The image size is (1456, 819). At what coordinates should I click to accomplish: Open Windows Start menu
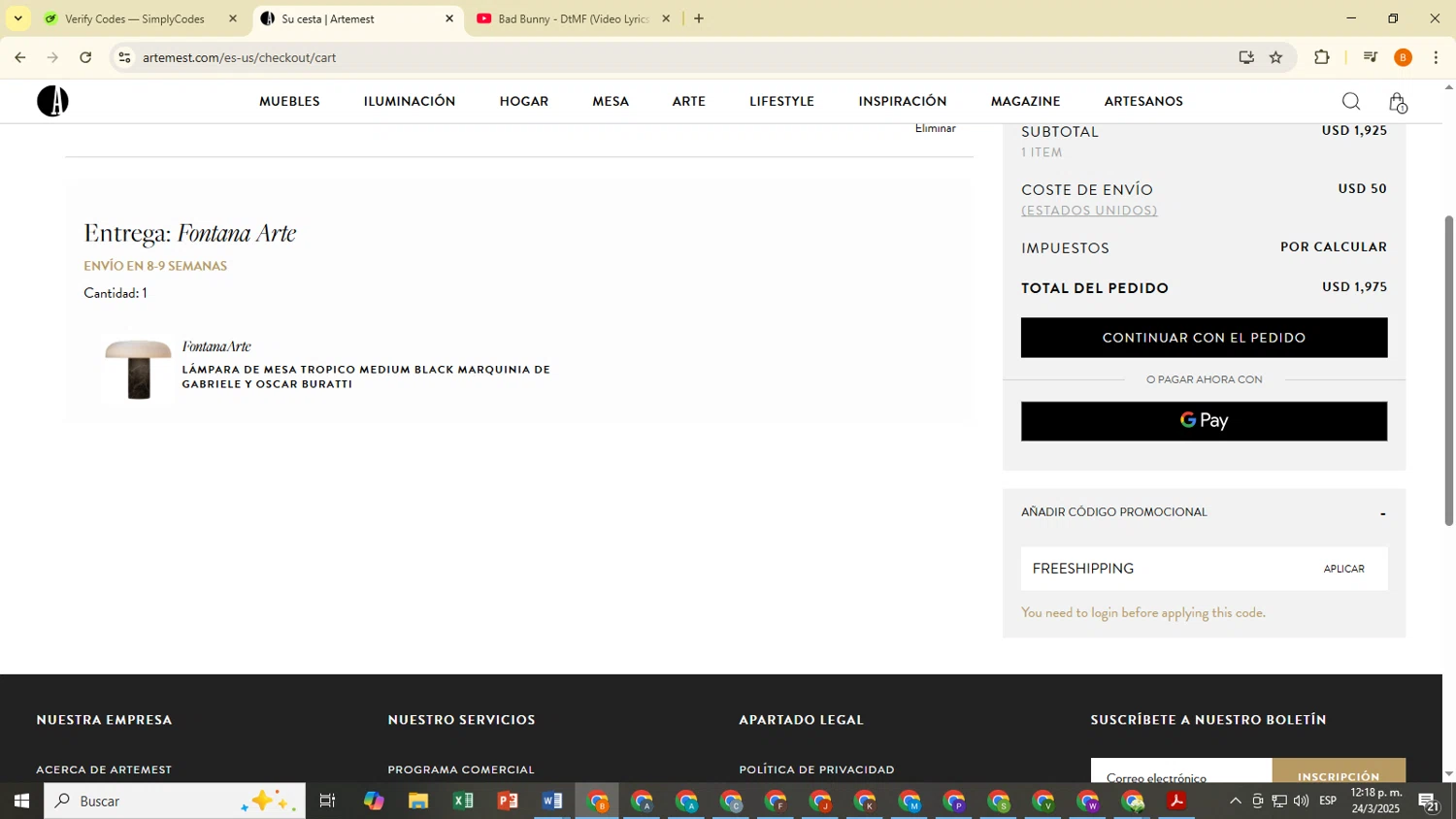click(x=21, y=801)
